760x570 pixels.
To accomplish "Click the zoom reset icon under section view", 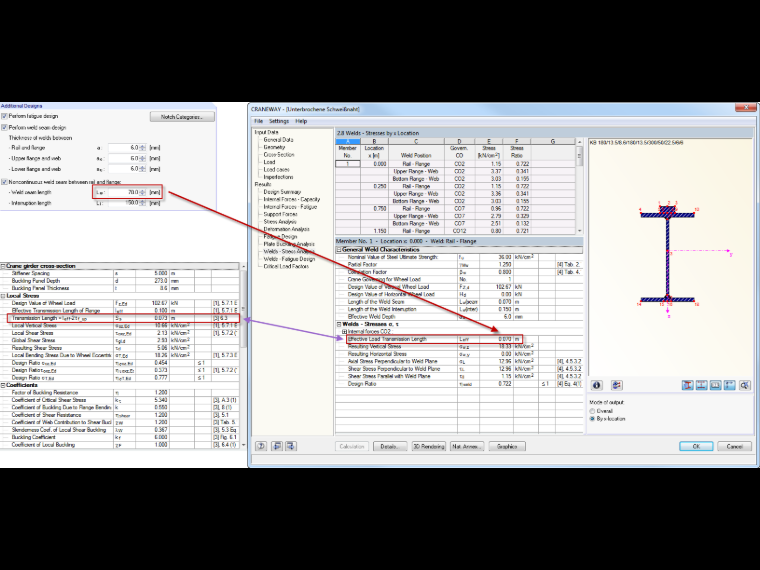I will pos(745,385).
